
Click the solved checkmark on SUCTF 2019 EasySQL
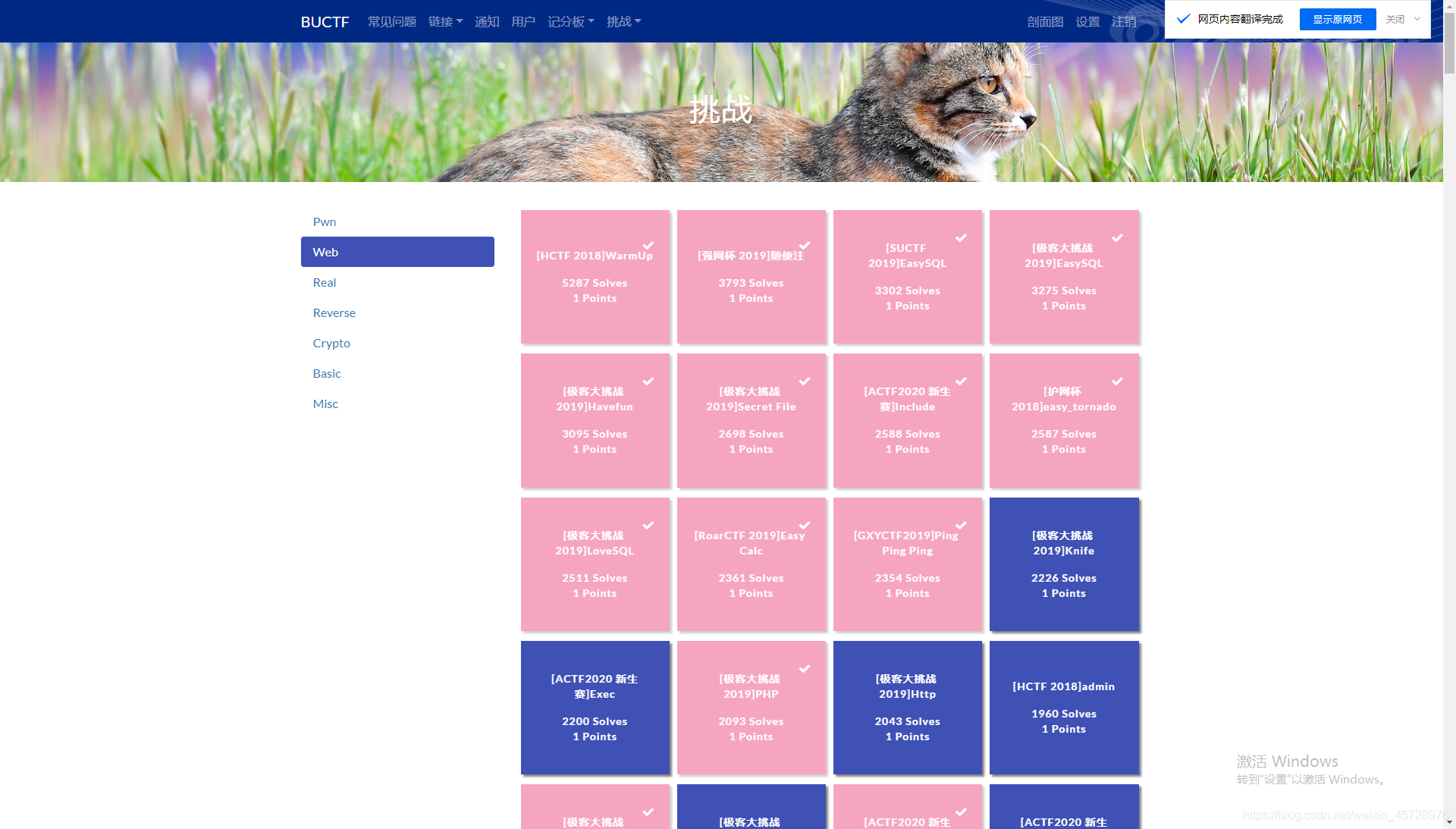pos(961,238)
